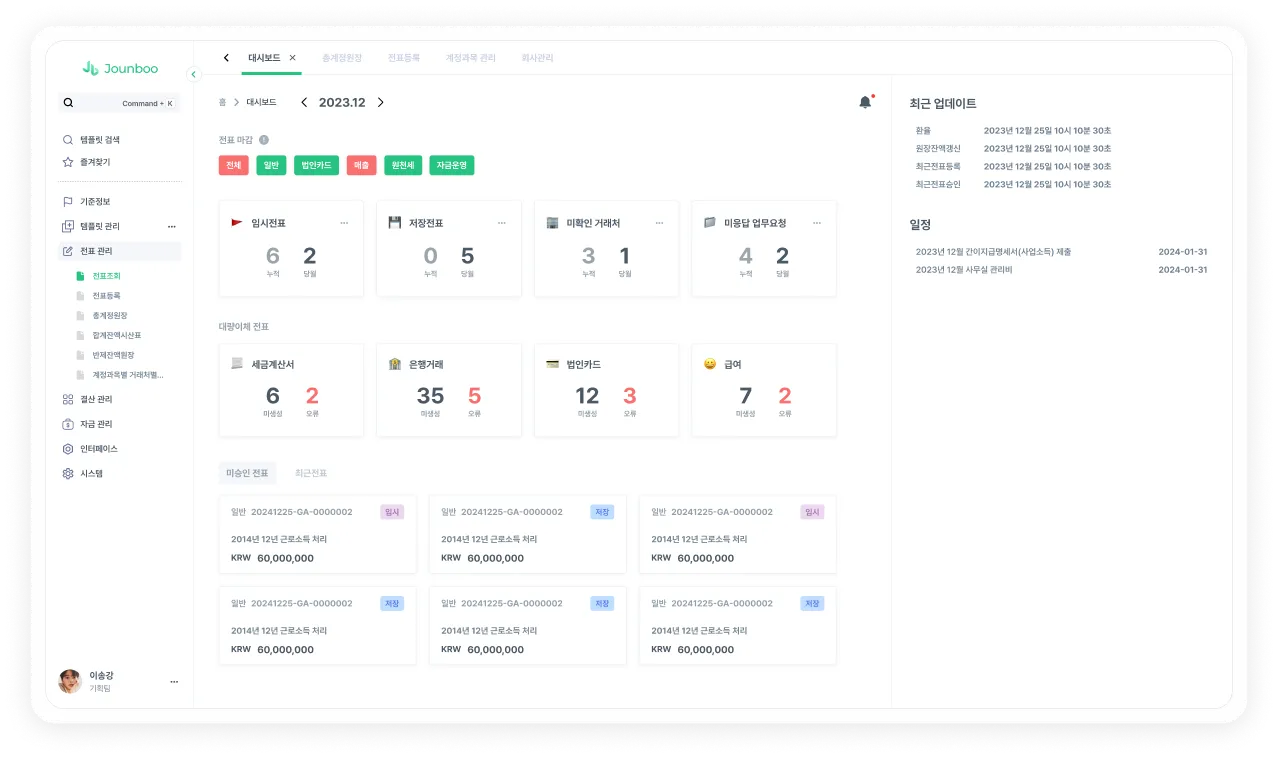
Task: Open options menu on 저장전표 card
Action: (502, 223)
